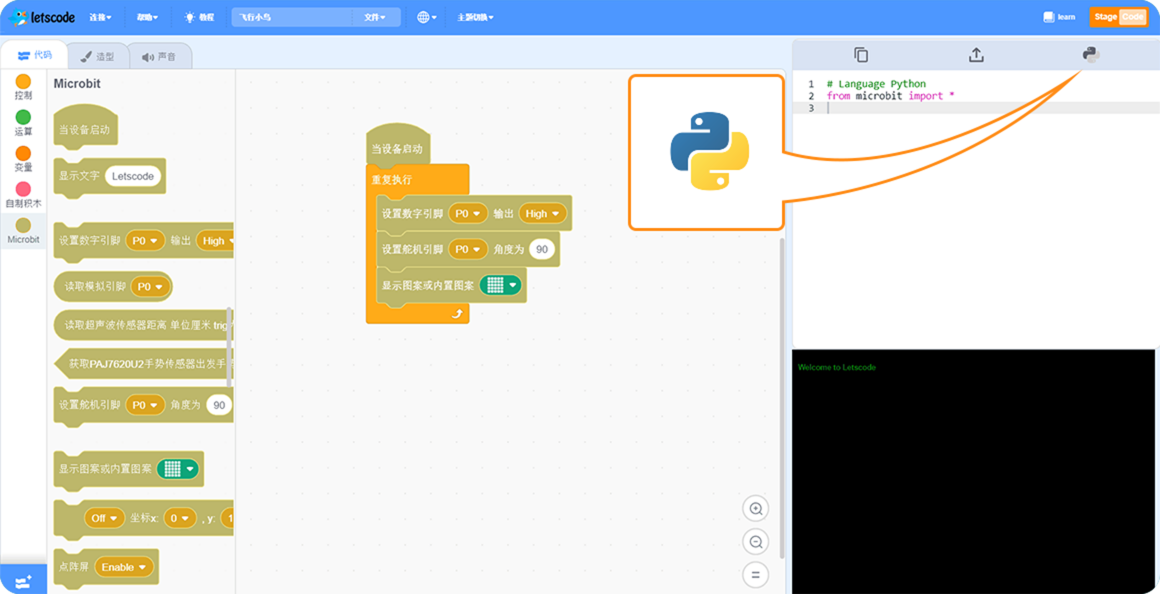Select the 造型 (costumes) tab
Image resolution: width=1160 pixels, height=594 pixels.
[x=97, y=56]
